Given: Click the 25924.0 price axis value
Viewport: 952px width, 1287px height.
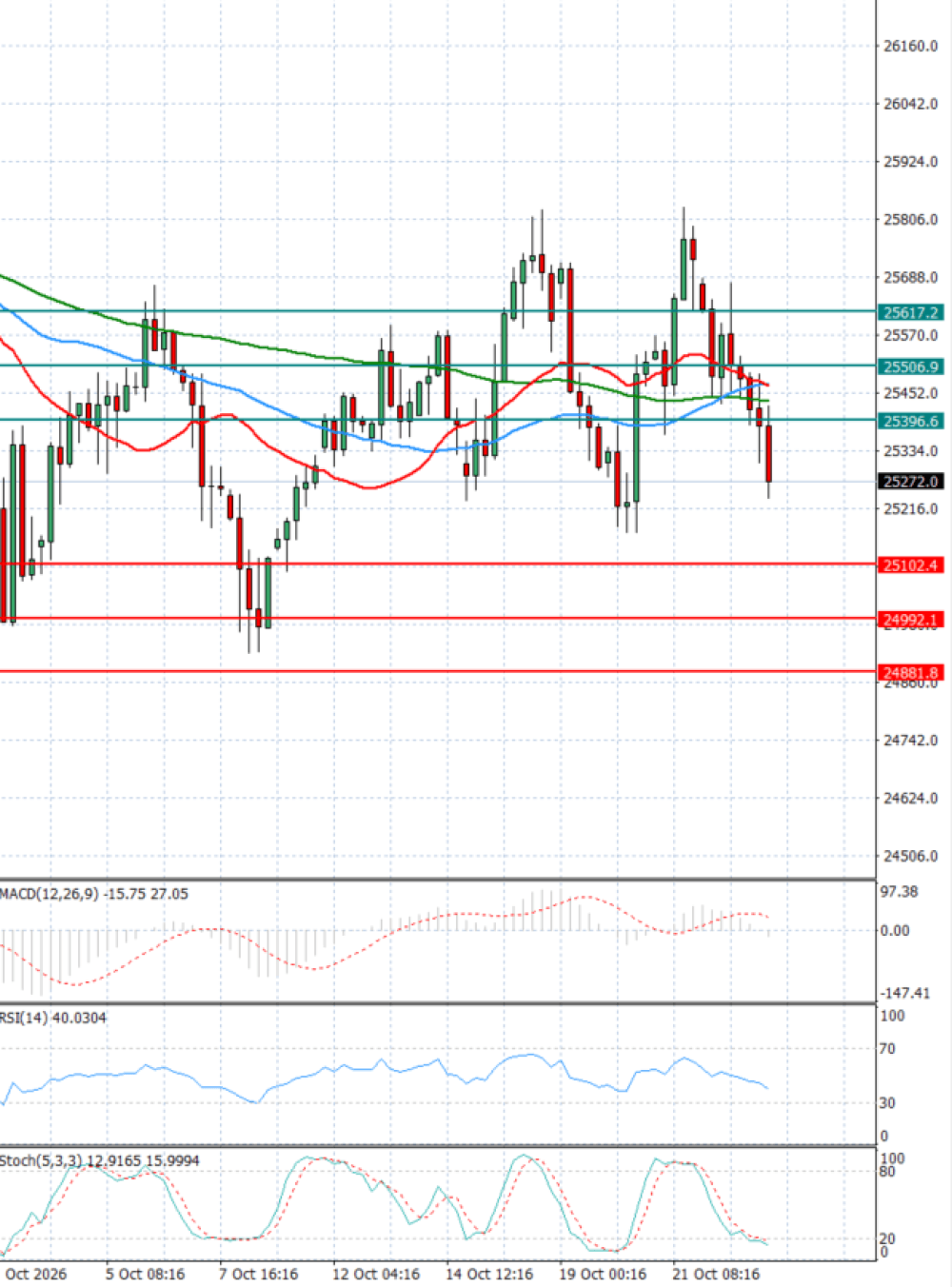Looking at the screenshot, I should (910, 162).
